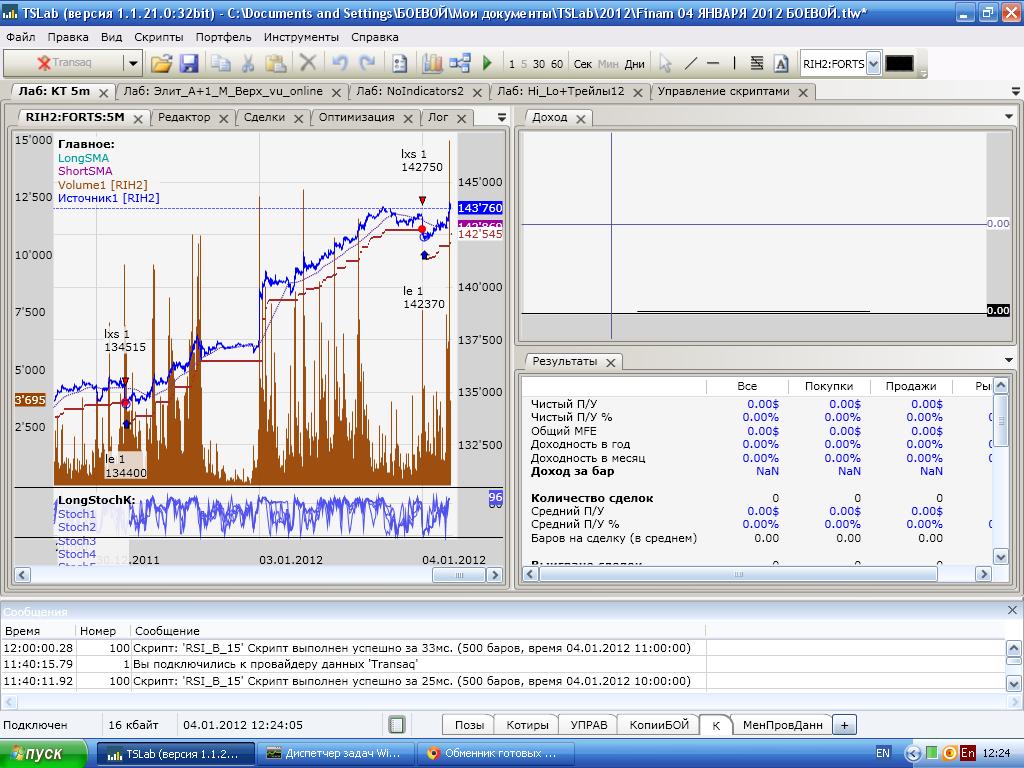Image resolution: width=1024 pixels, height=768 pixels.
Task: Toggle the 5-minute timeframe button
Action: [x=525, y=64]
